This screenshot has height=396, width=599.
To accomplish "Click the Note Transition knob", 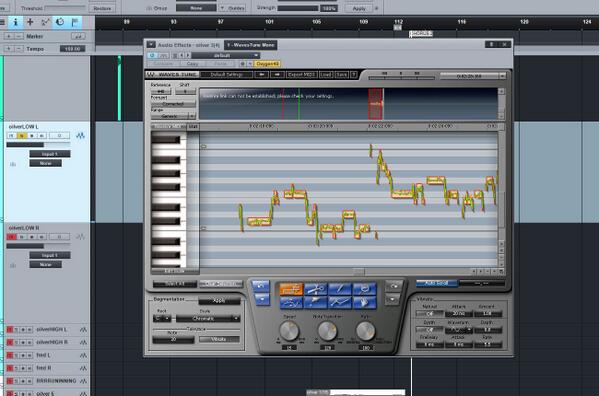I will tap(327, 331).
